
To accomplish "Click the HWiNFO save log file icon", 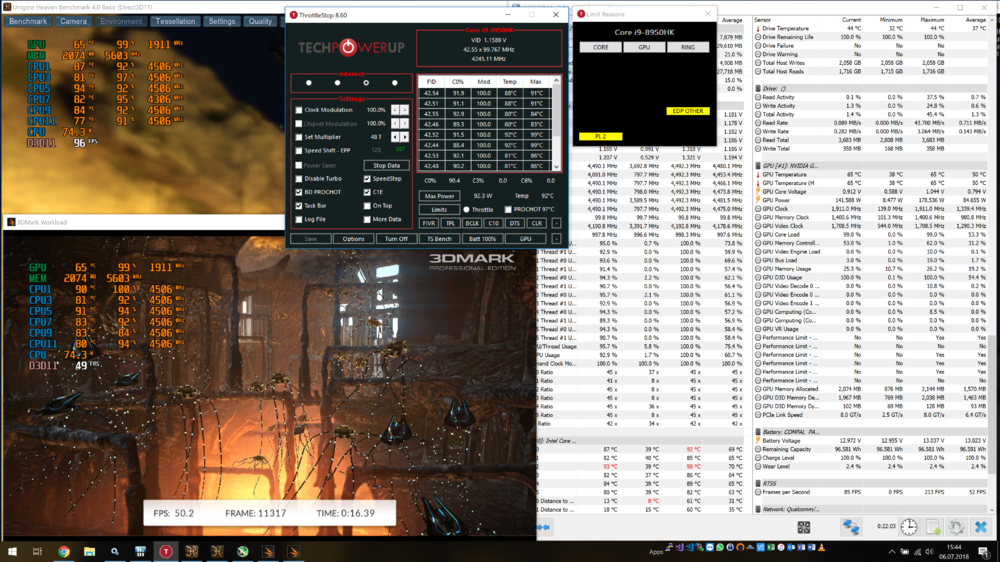I will (x=933, y=527).
